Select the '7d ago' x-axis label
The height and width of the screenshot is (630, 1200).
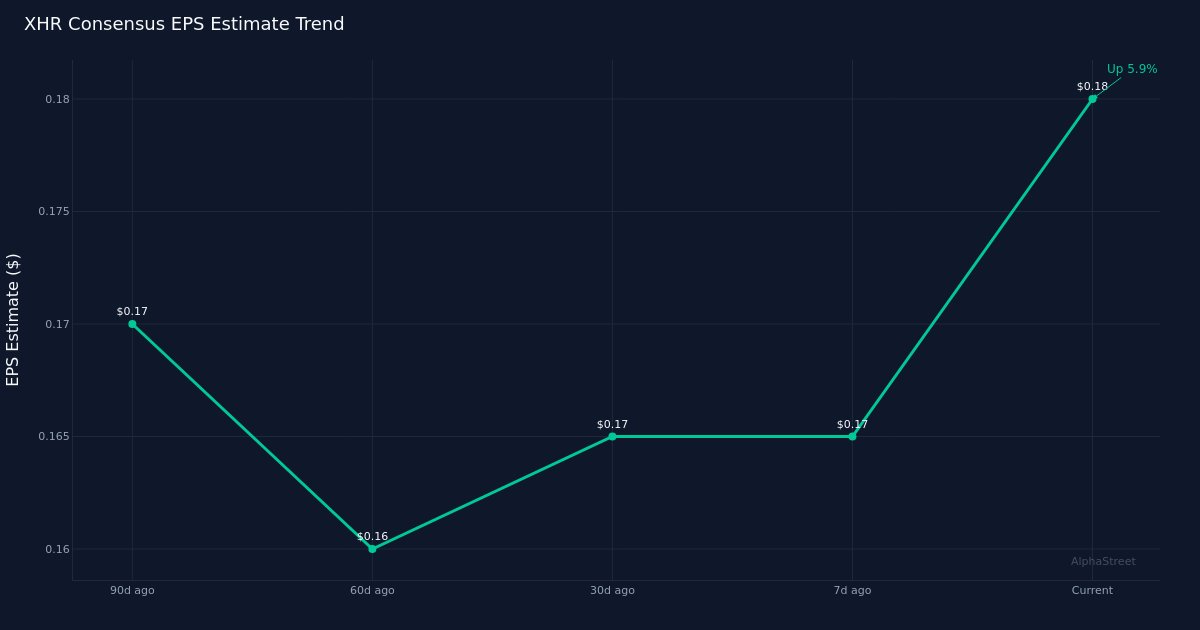pyautogui.click(x=852, y=591)
